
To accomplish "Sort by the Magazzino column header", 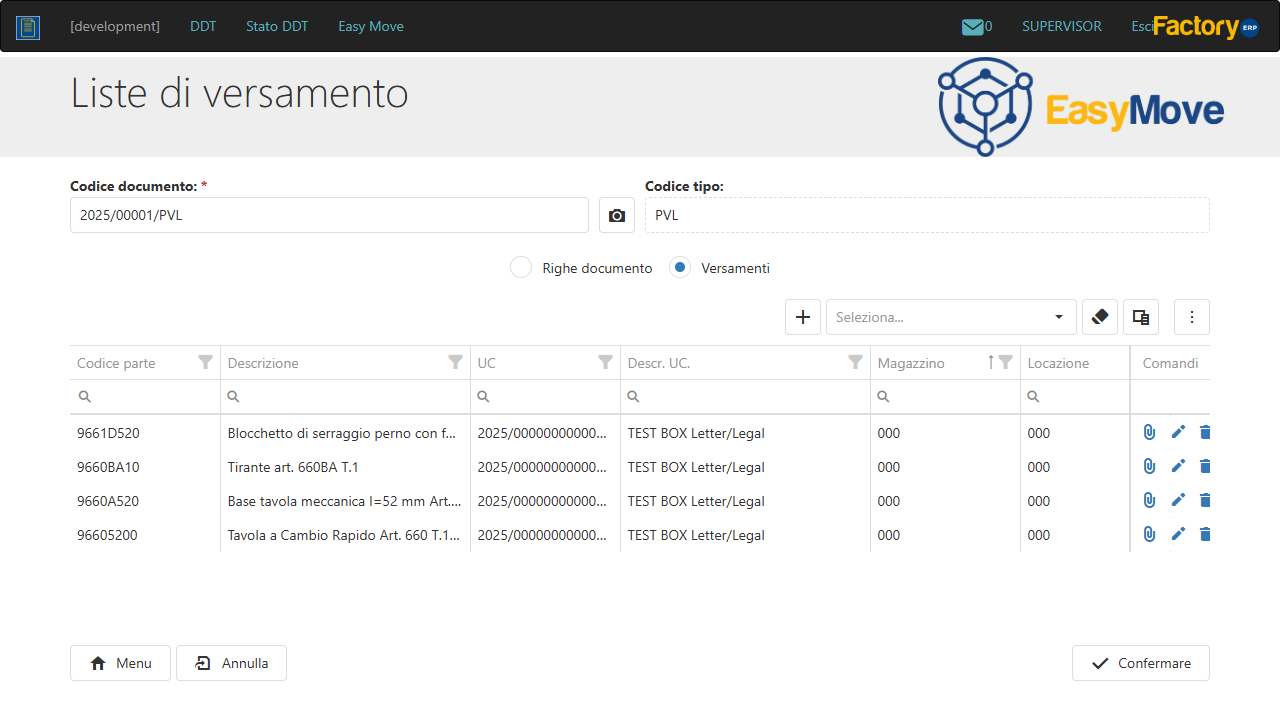I will (x=911, y=363).
